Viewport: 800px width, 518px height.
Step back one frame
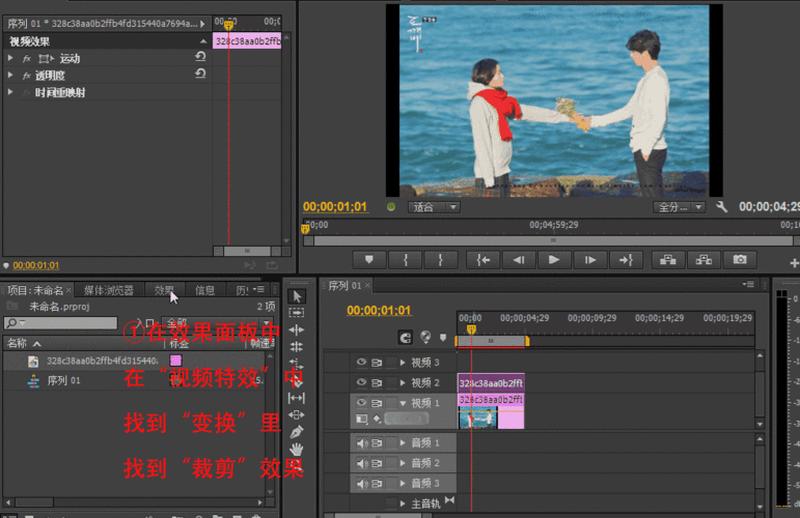point(519,260)
